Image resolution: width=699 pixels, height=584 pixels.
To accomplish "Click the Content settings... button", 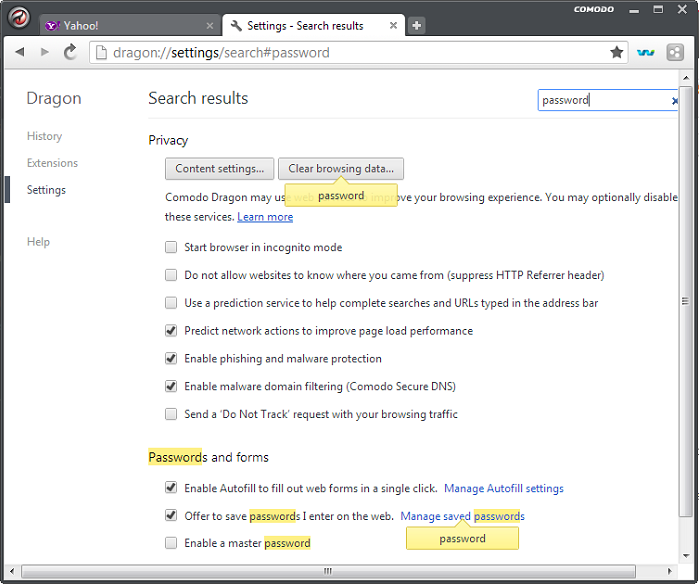I will pos(219,169).
